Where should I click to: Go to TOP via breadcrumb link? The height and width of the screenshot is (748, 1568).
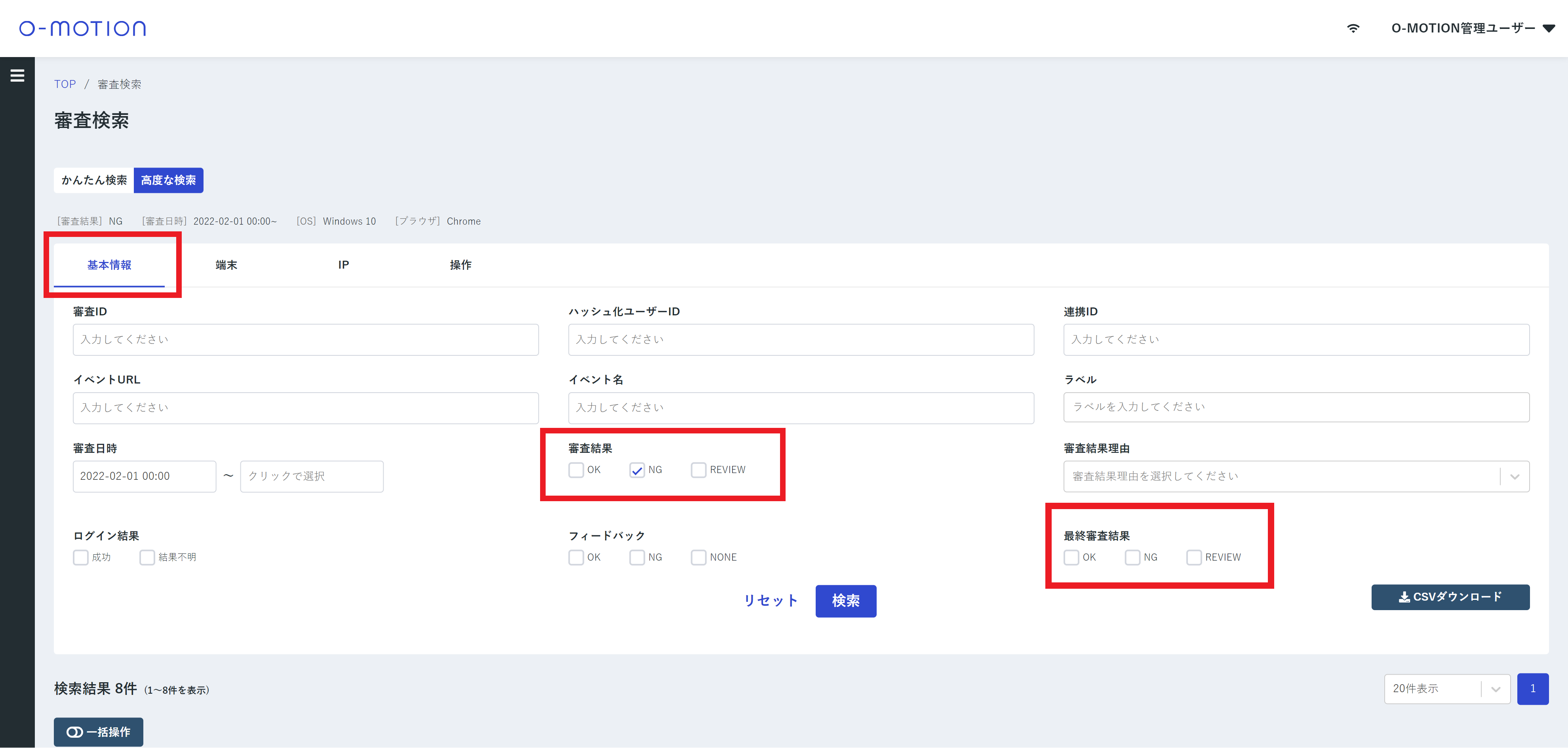[65, 84]
